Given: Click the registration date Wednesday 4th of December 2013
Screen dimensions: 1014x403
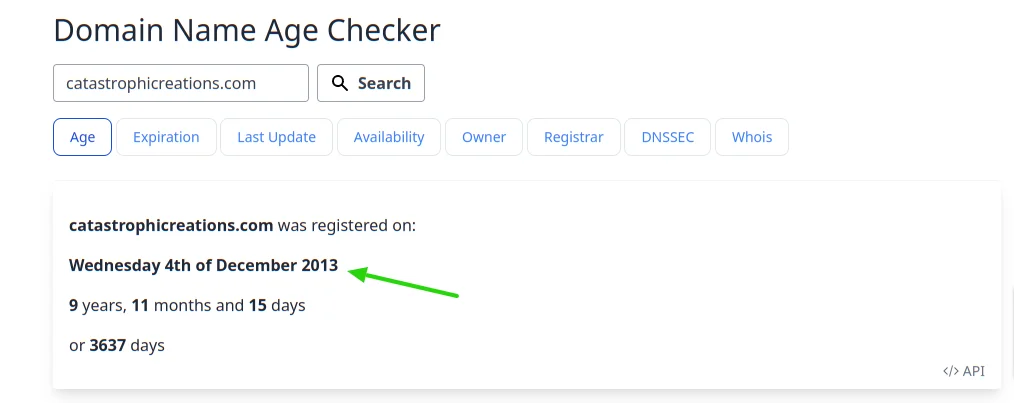Looking at the screenshot, I should pos(204,265).
